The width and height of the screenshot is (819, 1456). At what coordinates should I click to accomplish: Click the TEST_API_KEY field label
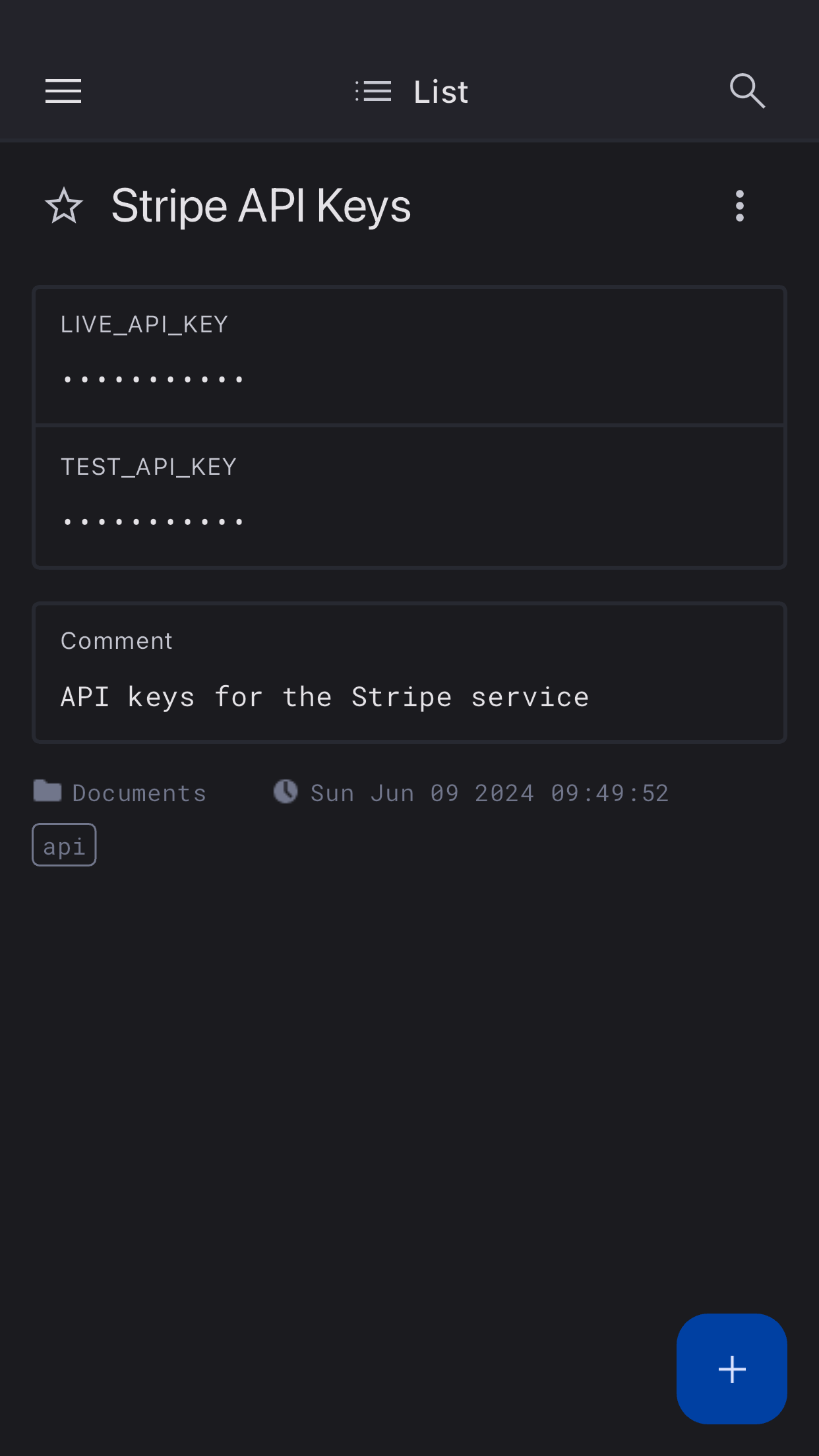148,467
